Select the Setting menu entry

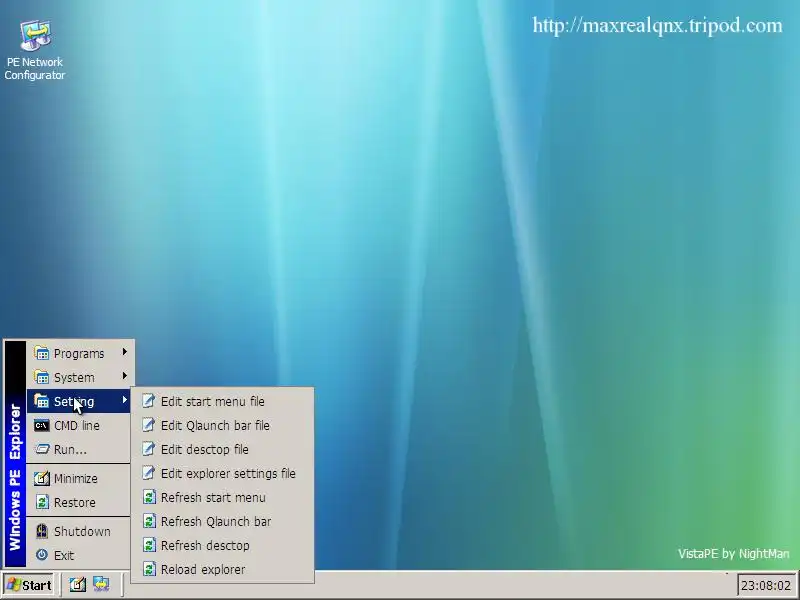click(80, 401)
